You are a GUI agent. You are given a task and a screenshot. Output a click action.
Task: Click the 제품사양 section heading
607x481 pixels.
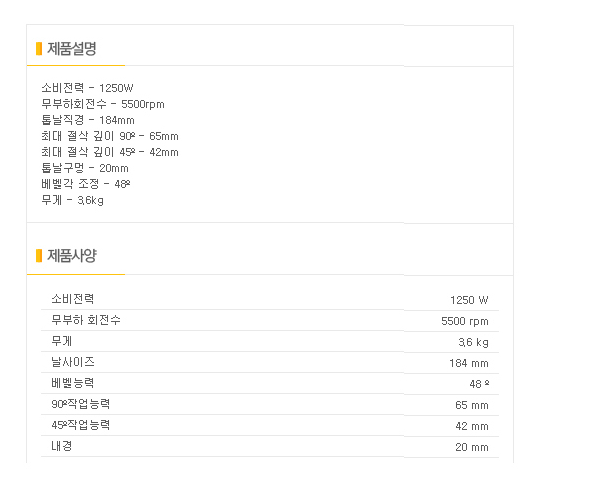(x=72, y=256)
